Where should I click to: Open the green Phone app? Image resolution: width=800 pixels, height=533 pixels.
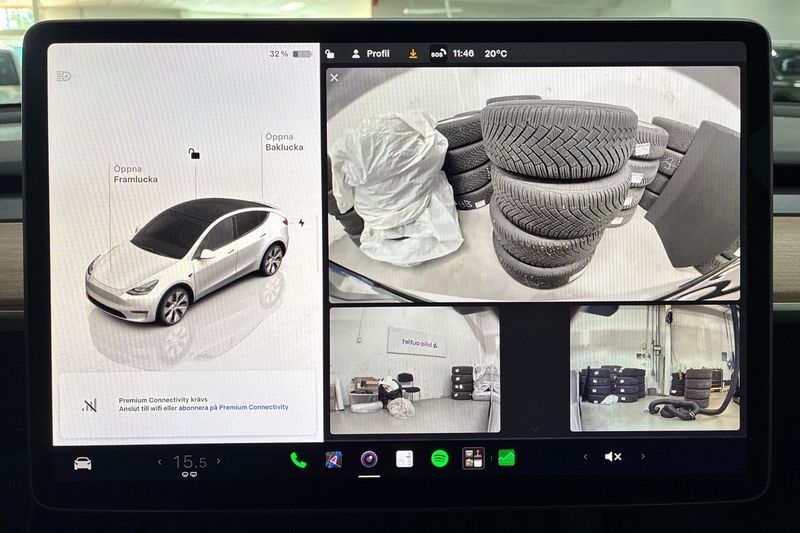(x=298, y=460)
